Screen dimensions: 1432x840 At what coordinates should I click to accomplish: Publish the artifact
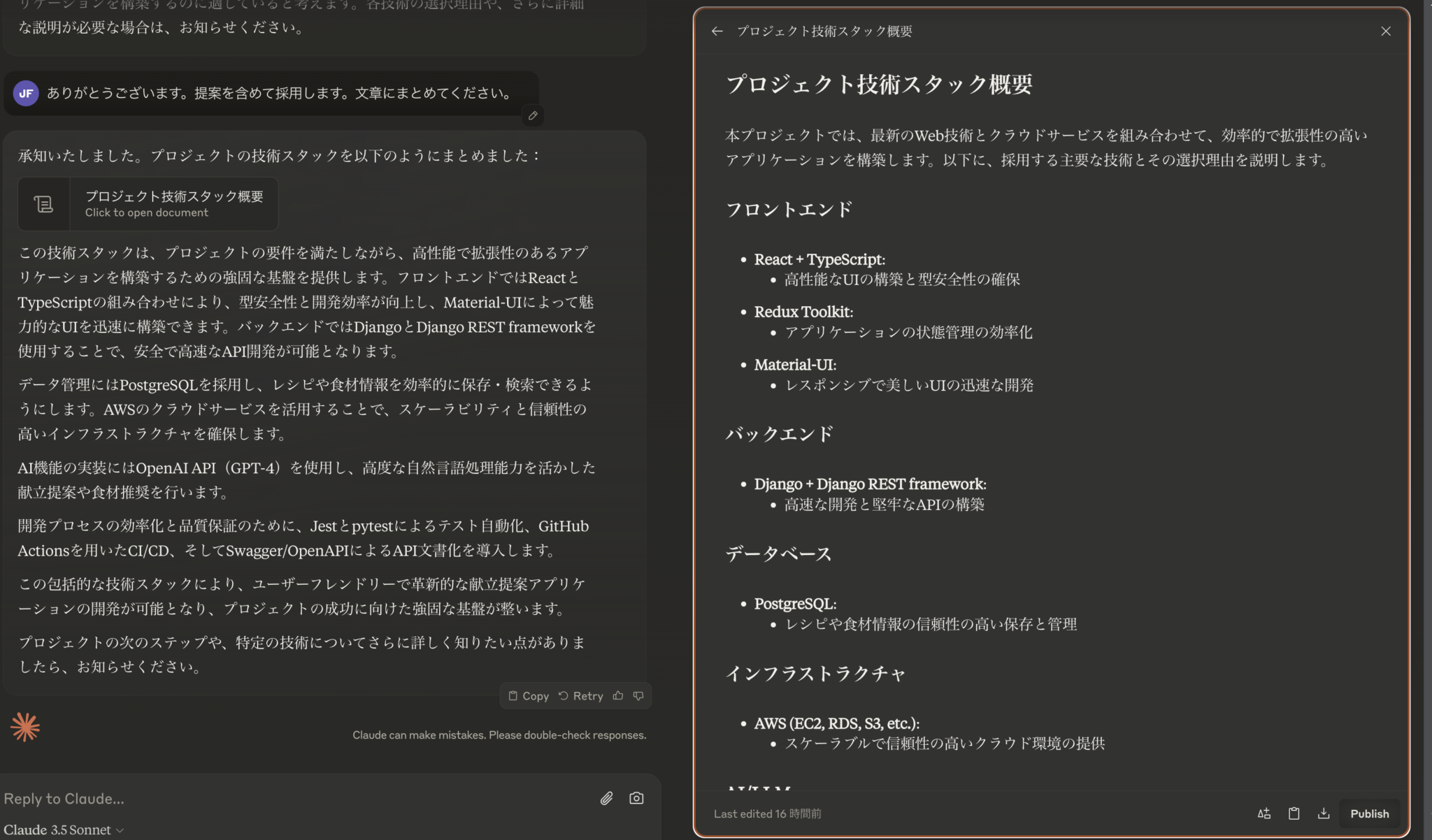coord(1369,813)
